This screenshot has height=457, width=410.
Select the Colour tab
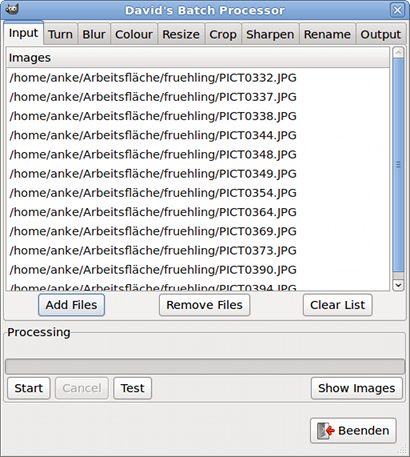point(134,34)
